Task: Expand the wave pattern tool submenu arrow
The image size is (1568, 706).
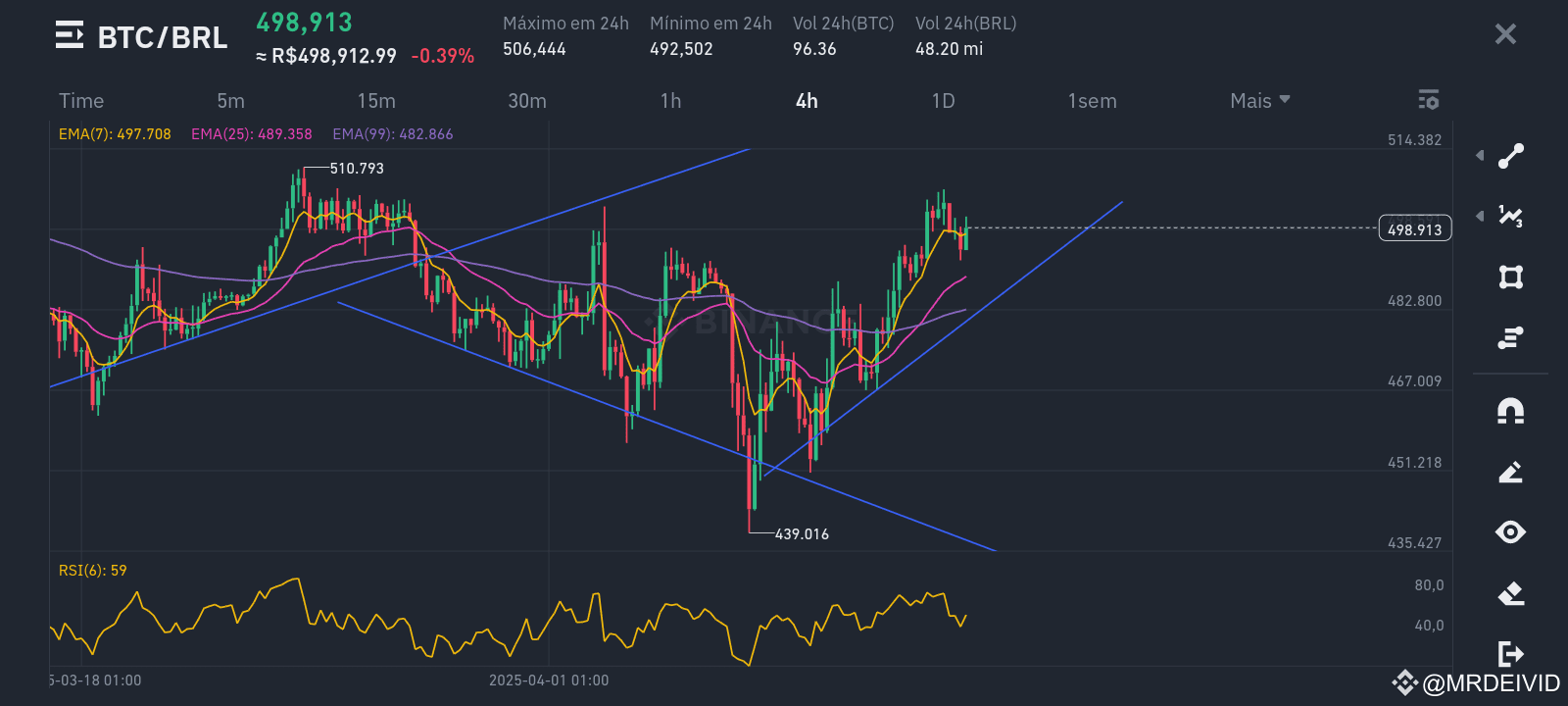Action: click(1480, 216)
